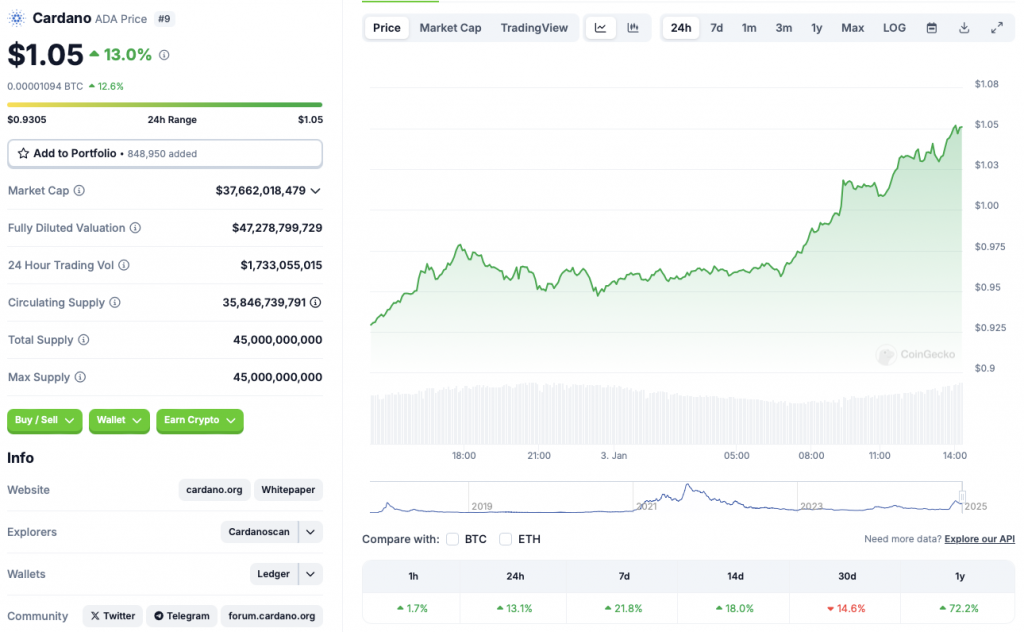Viewport: 1024px width, 632px height.
Task: Show 24 Hour Trading Vol info icon
Action: tap(124, 265)
